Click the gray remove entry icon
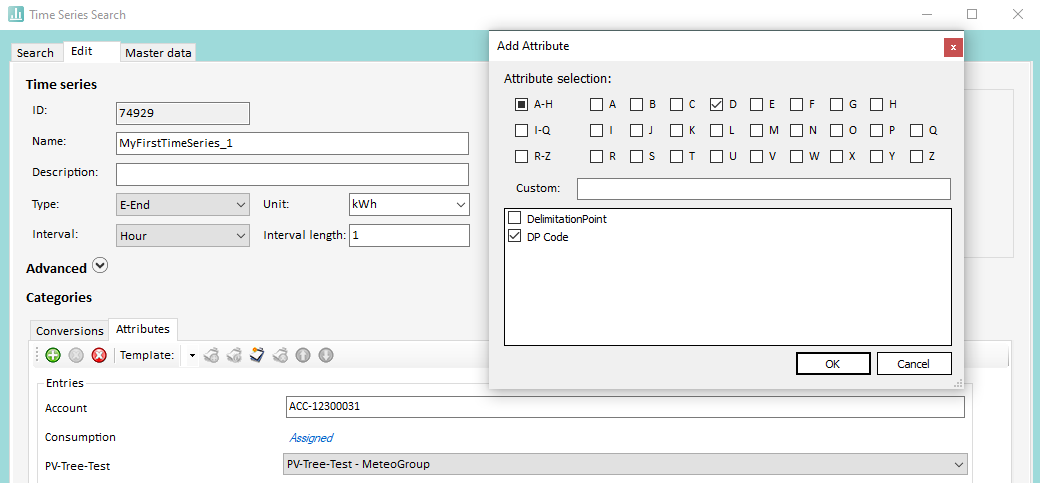This screenshot has width=1040, height=483. [x=76, y=355]
